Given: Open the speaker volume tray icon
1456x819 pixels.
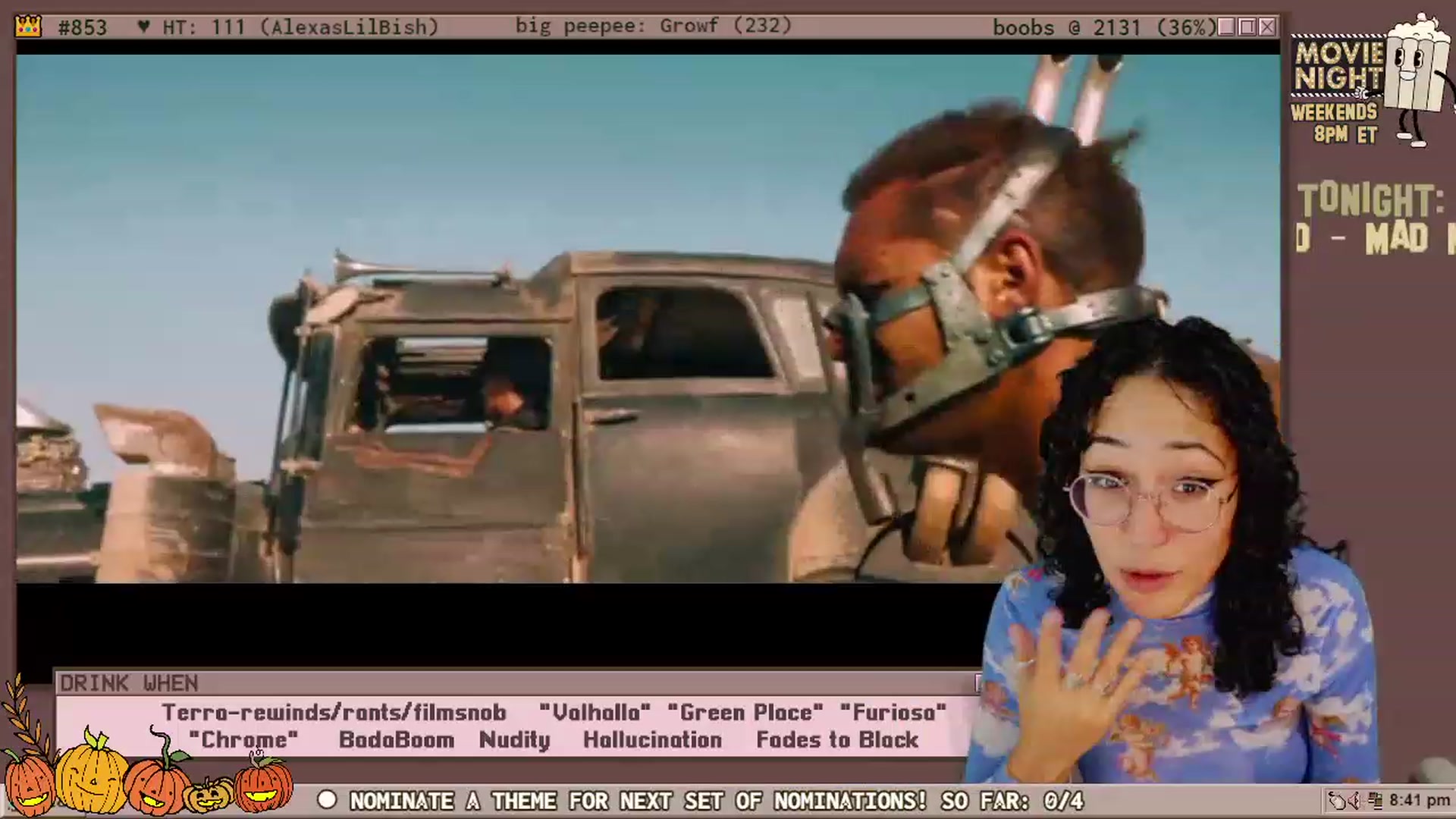Looking at the screenshot, I should pos(1354,800).
